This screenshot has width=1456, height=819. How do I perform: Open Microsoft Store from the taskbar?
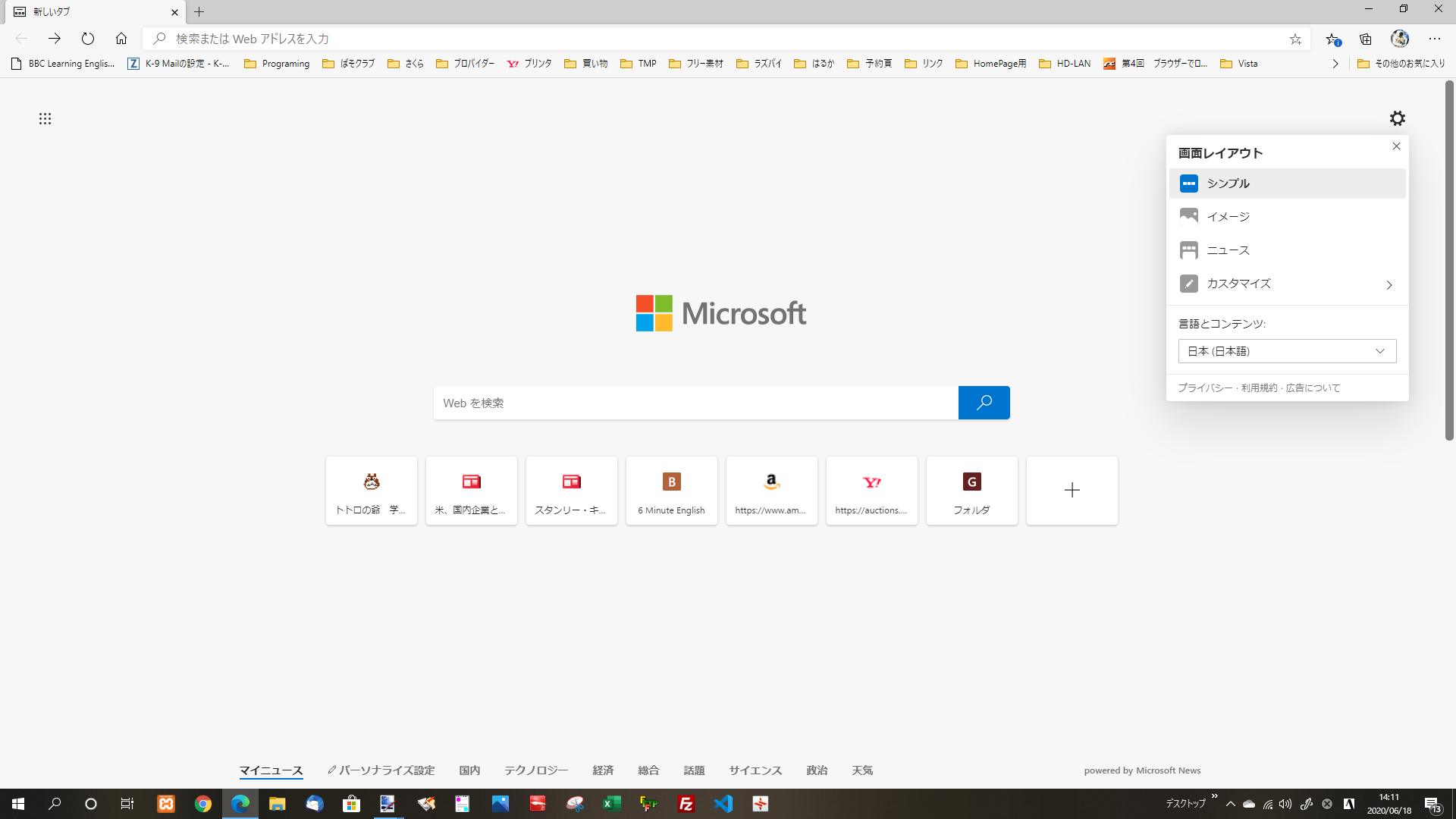click(351, 804)
